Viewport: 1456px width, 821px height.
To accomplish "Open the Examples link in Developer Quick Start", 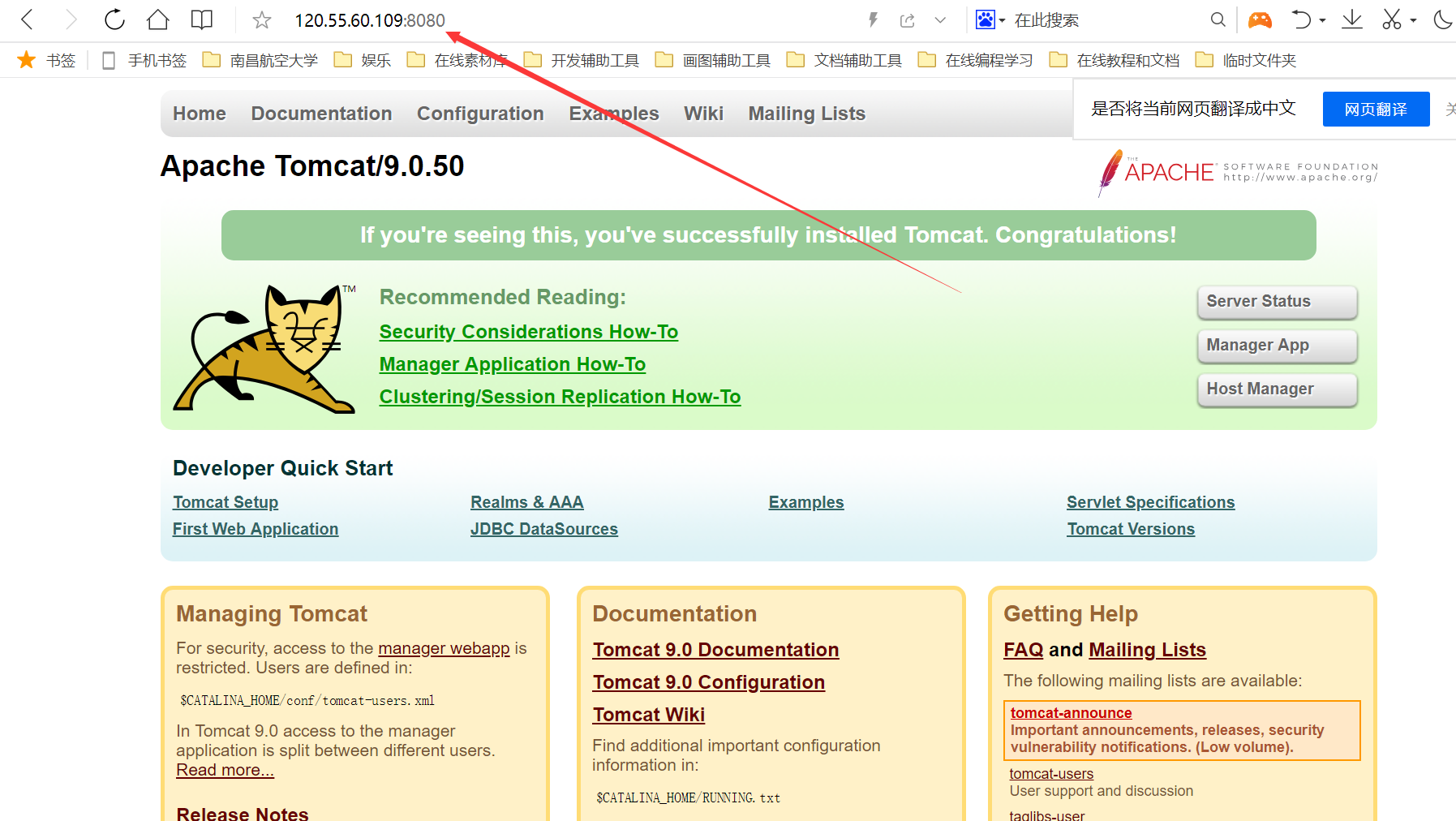I will 806,502.
